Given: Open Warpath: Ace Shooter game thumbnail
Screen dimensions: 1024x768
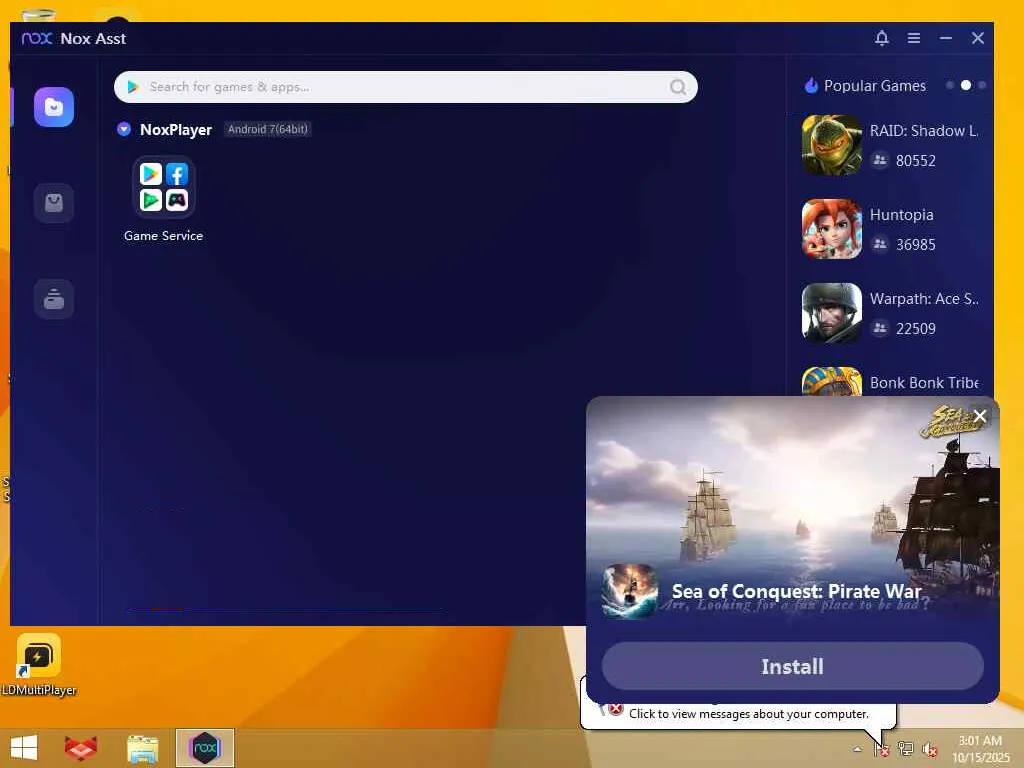Looking at the screenshot, I should click(x=831, y=313).
